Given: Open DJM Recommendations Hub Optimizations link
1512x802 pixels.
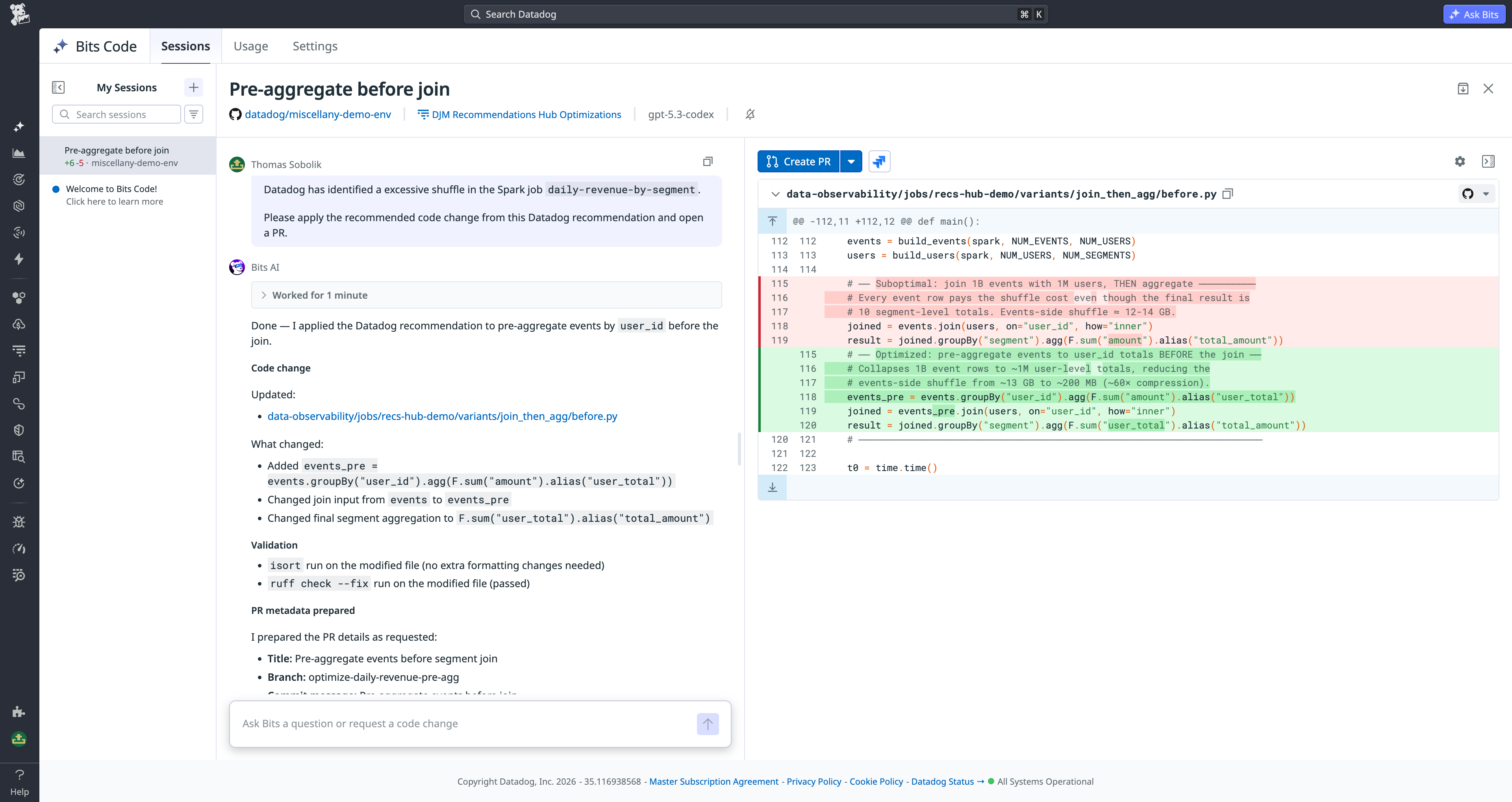Looking at the screenshot, I should (526, 115).
